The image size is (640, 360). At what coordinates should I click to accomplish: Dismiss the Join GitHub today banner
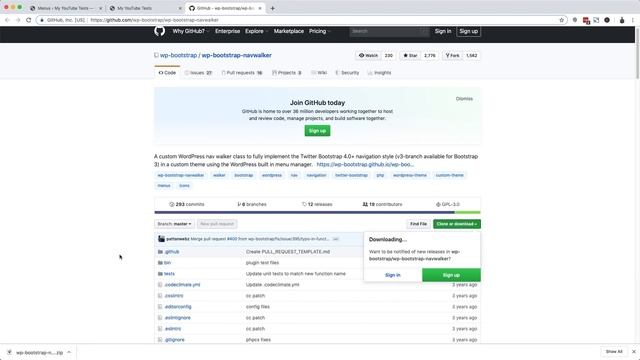click(464, 99)
